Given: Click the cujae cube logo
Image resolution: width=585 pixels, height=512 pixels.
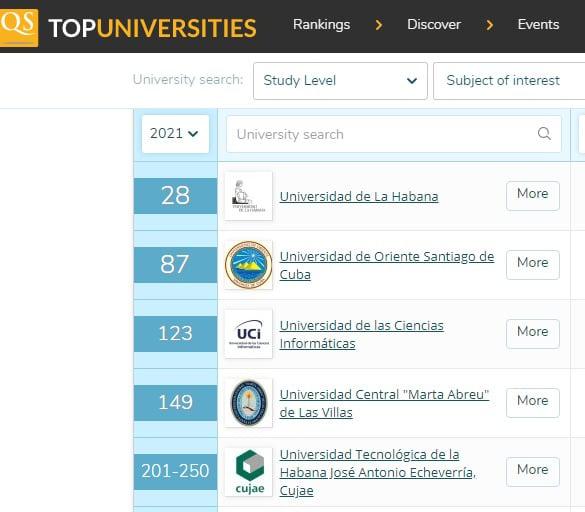Looking at the screenshot, I should [x=248, y=472].
